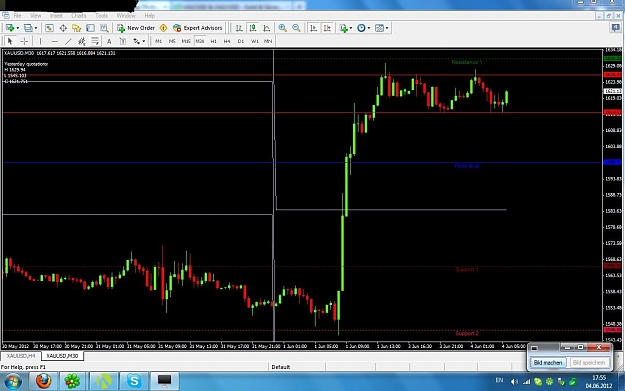Click the volume speaker tray icon
Screen dimensions: 625x391
tap(514, 381)
